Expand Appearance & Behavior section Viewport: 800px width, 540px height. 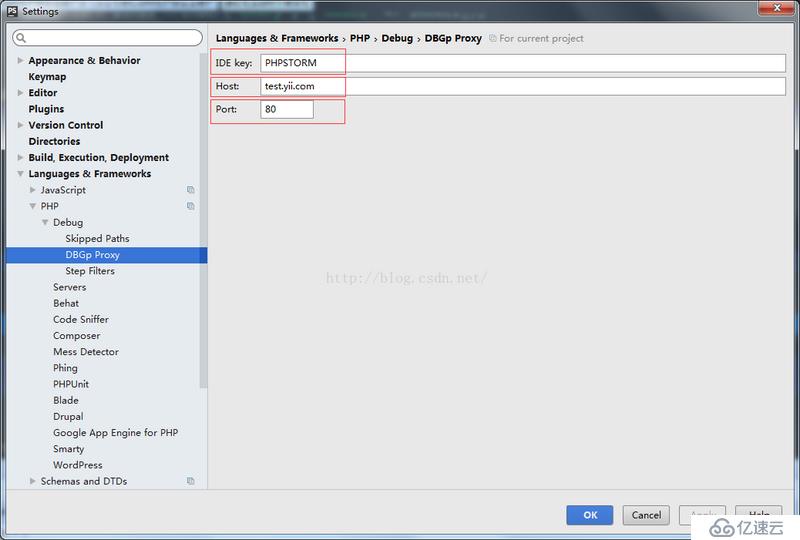20,60
